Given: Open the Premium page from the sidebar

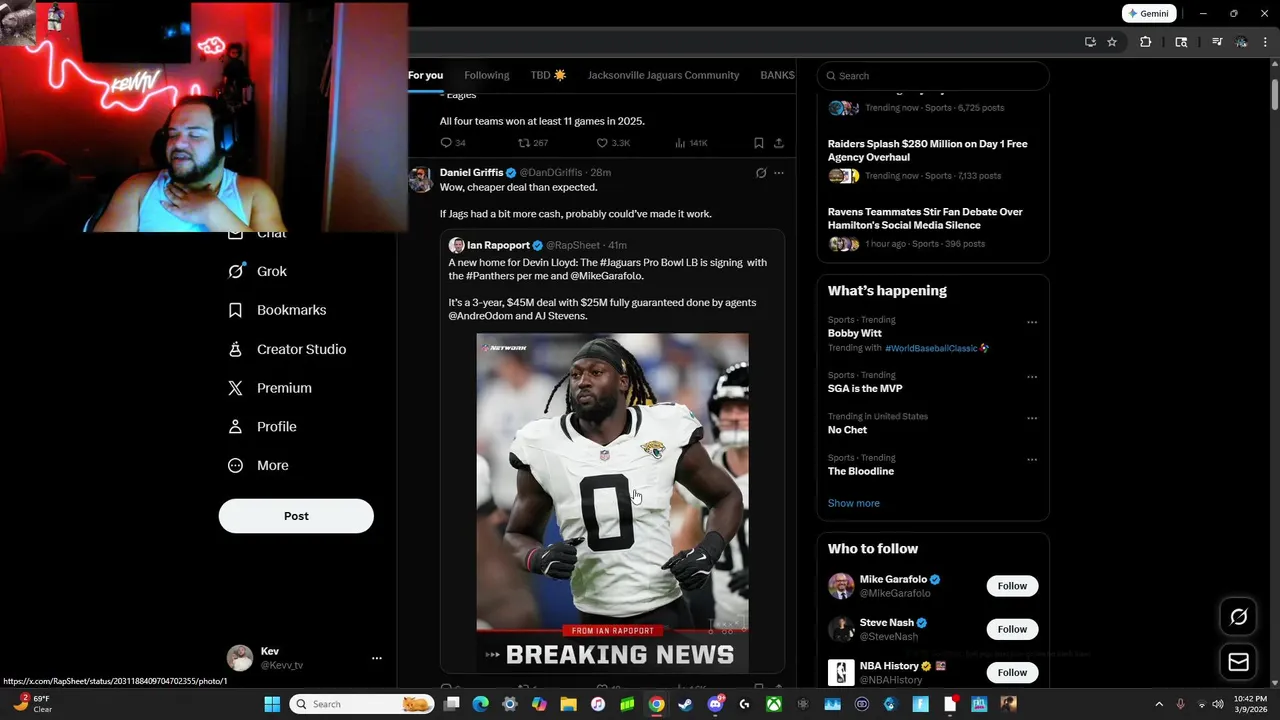Looking at the screenshot, I should click(x=270, y=388).
